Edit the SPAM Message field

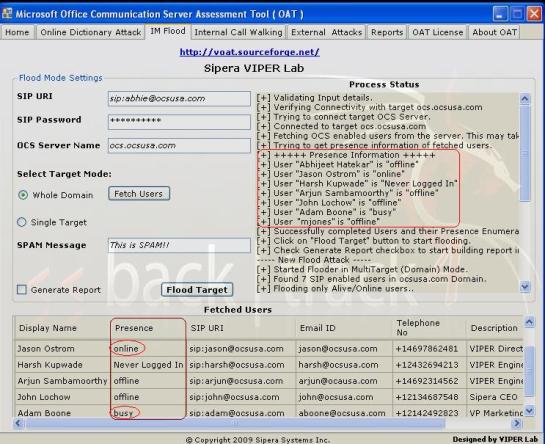coord(179,245)
